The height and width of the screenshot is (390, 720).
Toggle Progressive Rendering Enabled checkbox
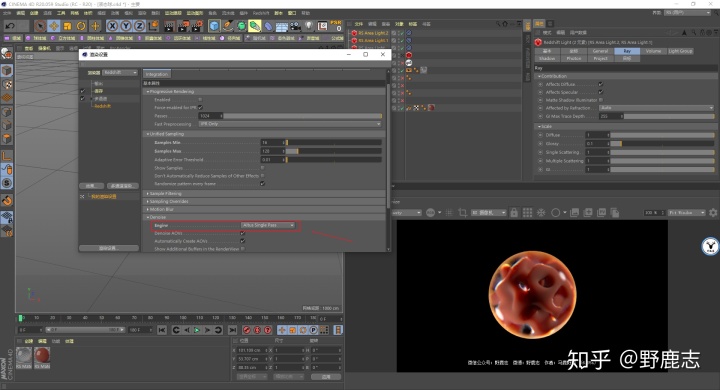(x=200, y=99)
